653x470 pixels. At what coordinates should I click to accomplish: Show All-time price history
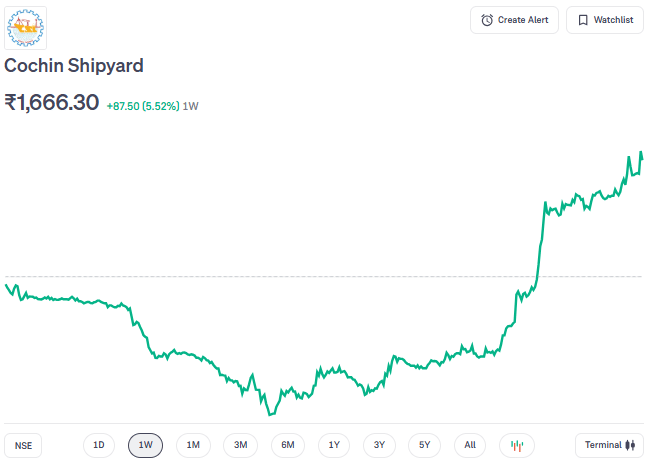click(470, 445)
